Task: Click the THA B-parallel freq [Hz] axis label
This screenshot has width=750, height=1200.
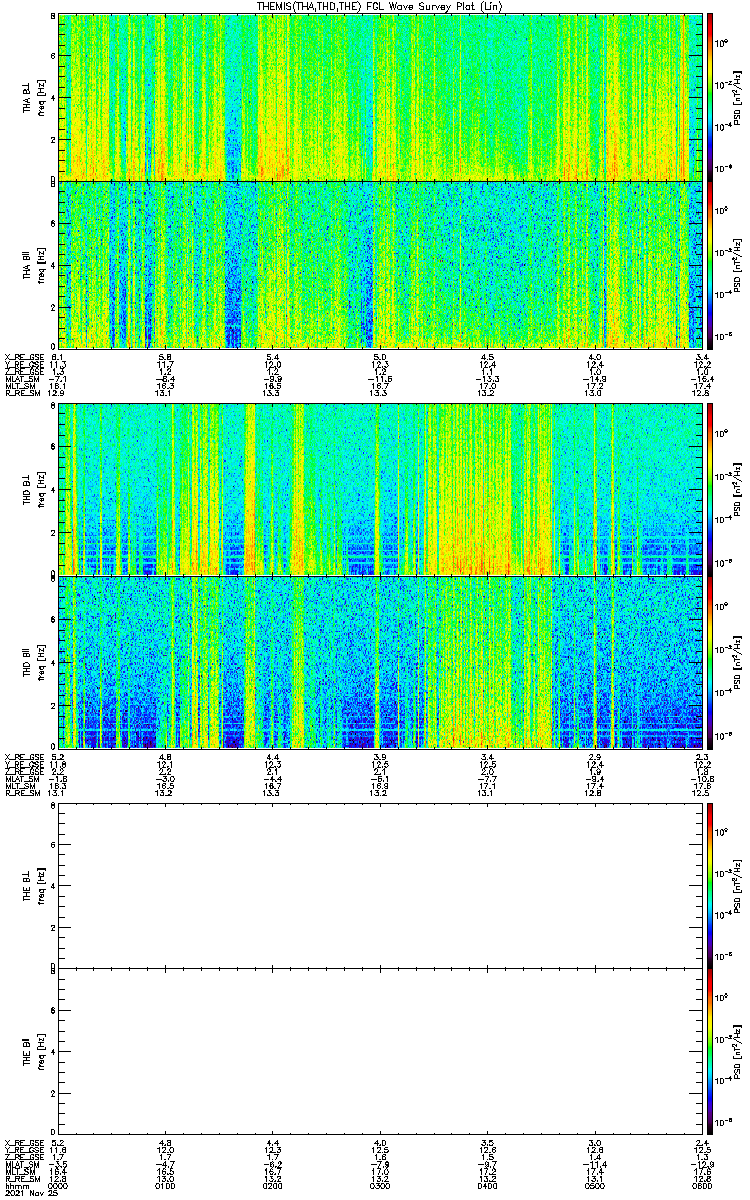Action: point(44,264)
